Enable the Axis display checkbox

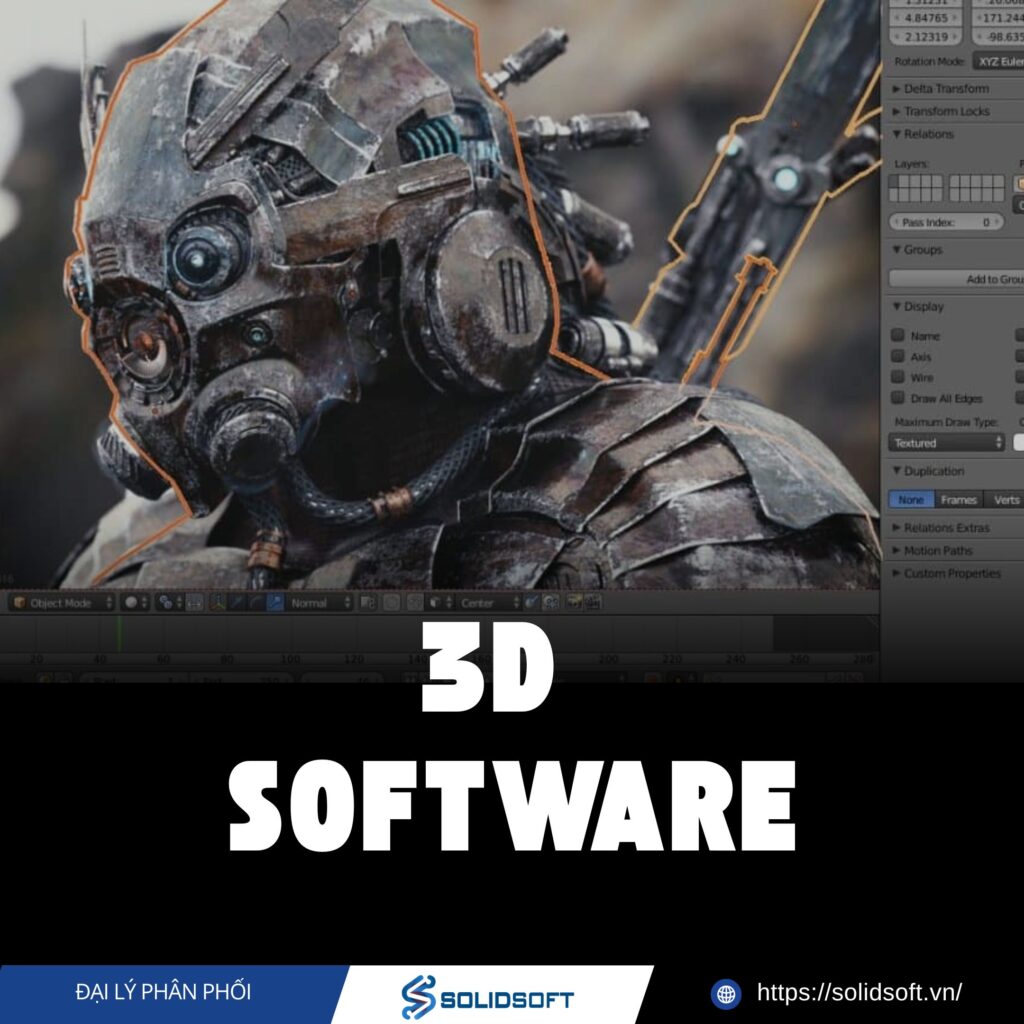(898, 356)
